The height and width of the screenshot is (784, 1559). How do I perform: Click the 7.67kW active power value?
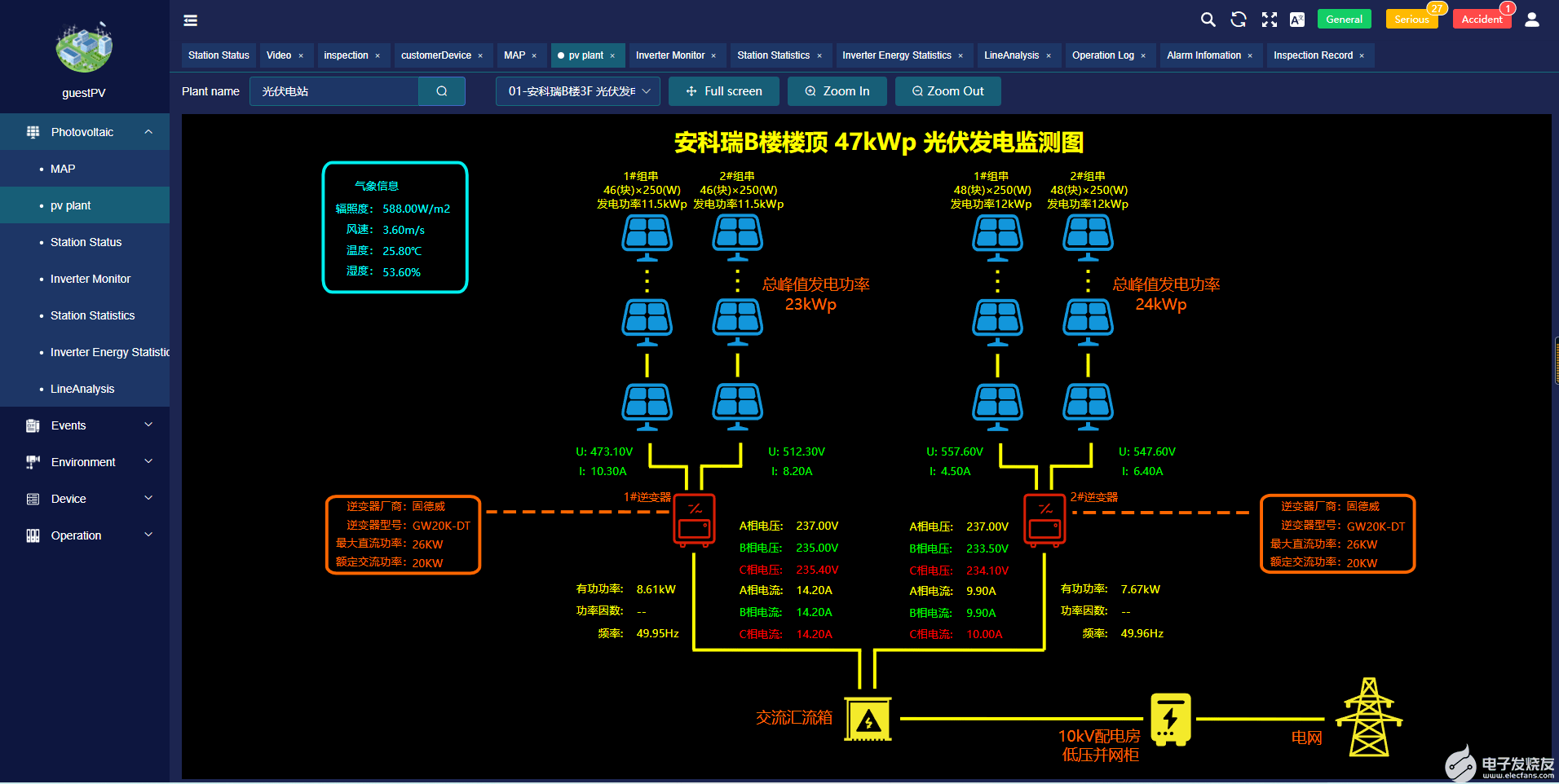1140,589
